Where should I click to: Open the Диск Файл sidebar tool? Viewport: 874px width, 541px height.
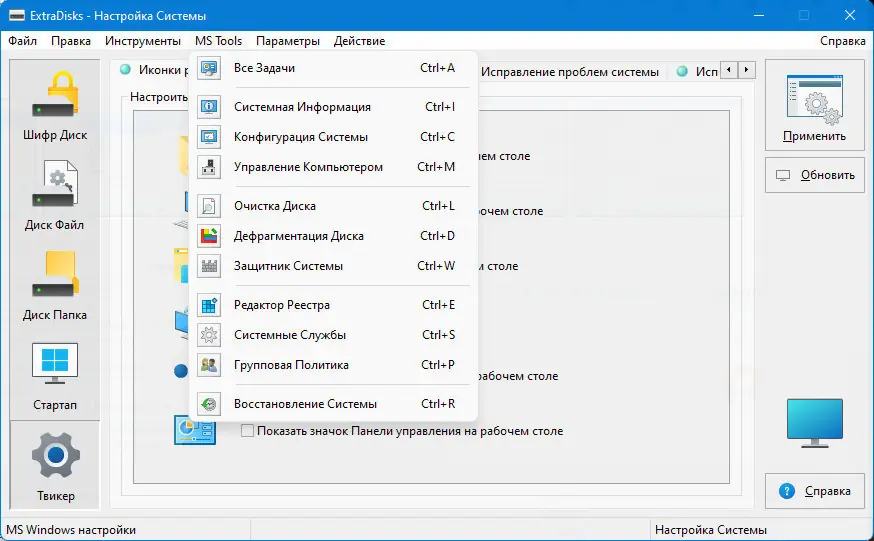55,196
